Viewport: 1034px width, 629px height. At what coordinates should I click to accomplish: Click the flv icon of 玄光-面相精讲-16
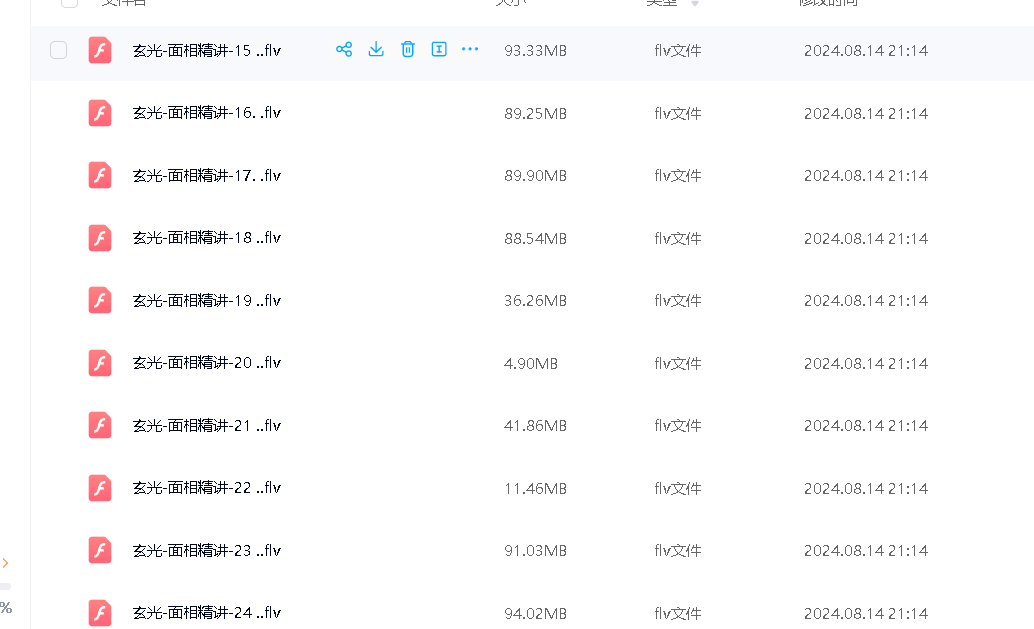point(100,113)
